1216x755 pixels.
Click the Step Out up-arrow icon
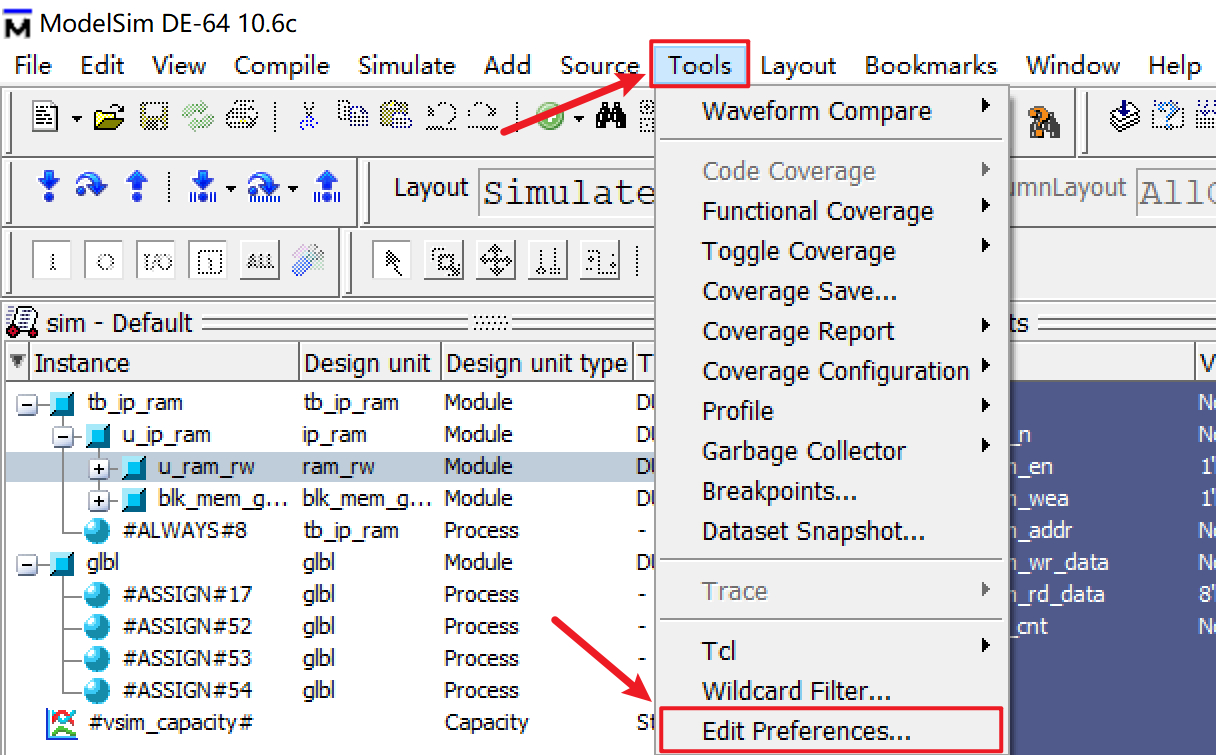pos(137,186)
